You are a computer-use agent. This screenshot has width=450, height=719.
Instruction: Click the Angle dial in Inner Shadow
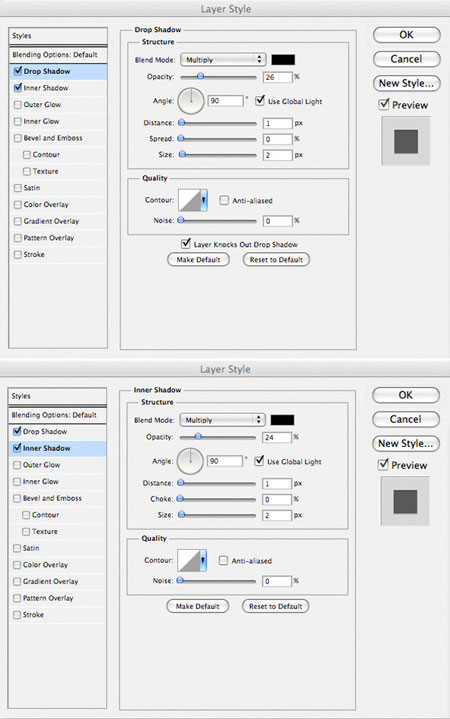[x=190, y=461]
